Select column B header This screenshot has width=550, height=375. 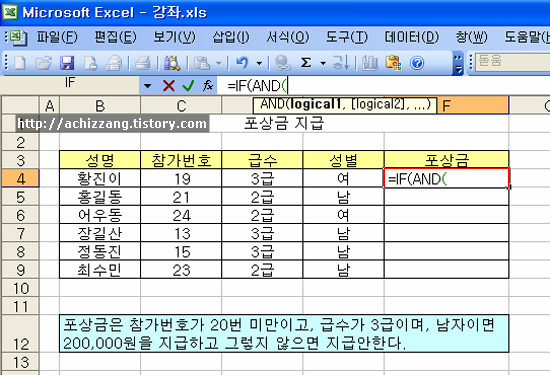pos(100,106)
